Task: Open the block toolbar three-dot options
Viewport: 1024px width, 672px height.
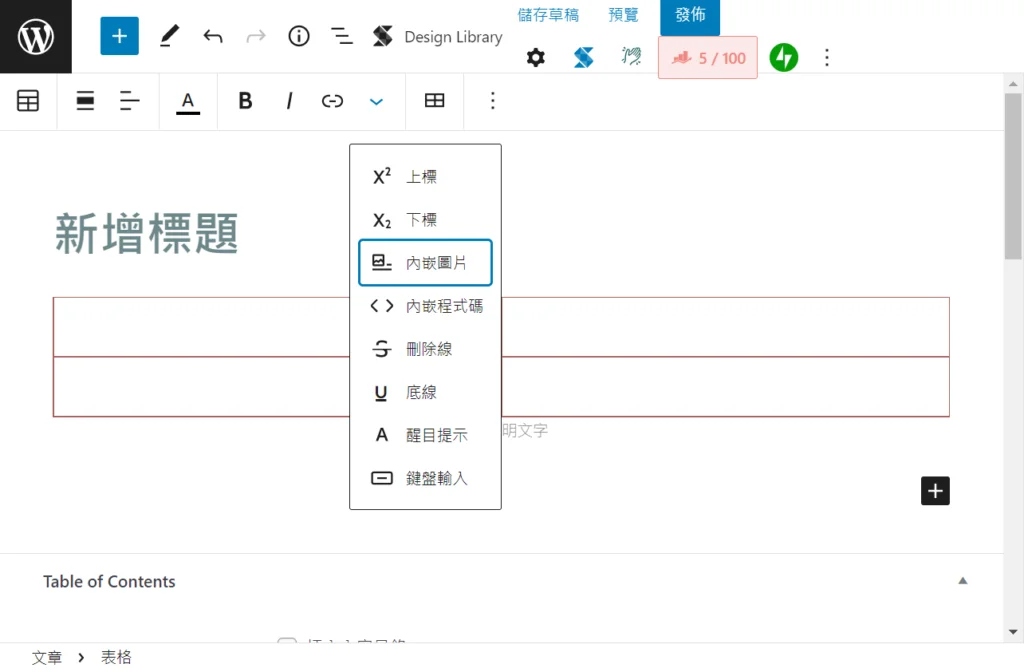Action: click(x=492, y=101)
